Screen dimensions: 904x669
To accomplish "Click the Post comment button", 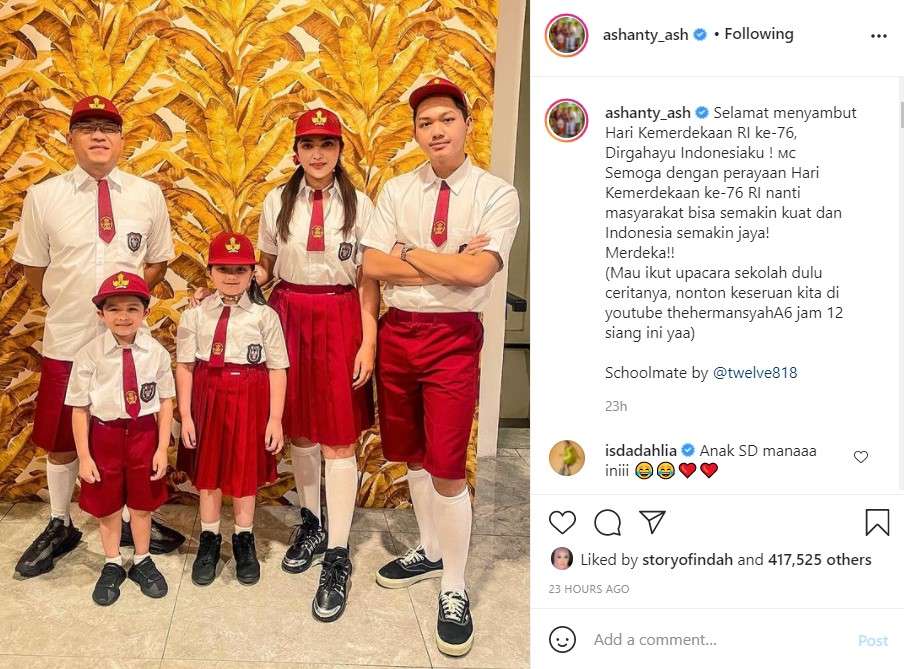I will (x=873, y=641).
